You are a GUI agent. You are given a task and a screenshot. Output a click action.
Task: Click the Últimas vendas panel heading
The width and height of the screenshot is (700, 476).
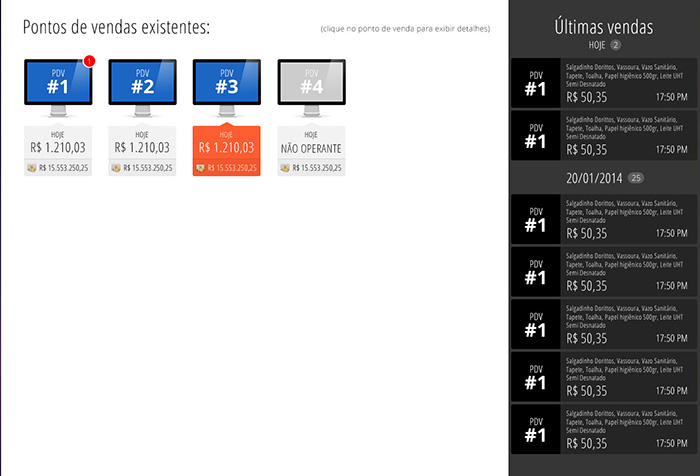click(603, 26)
